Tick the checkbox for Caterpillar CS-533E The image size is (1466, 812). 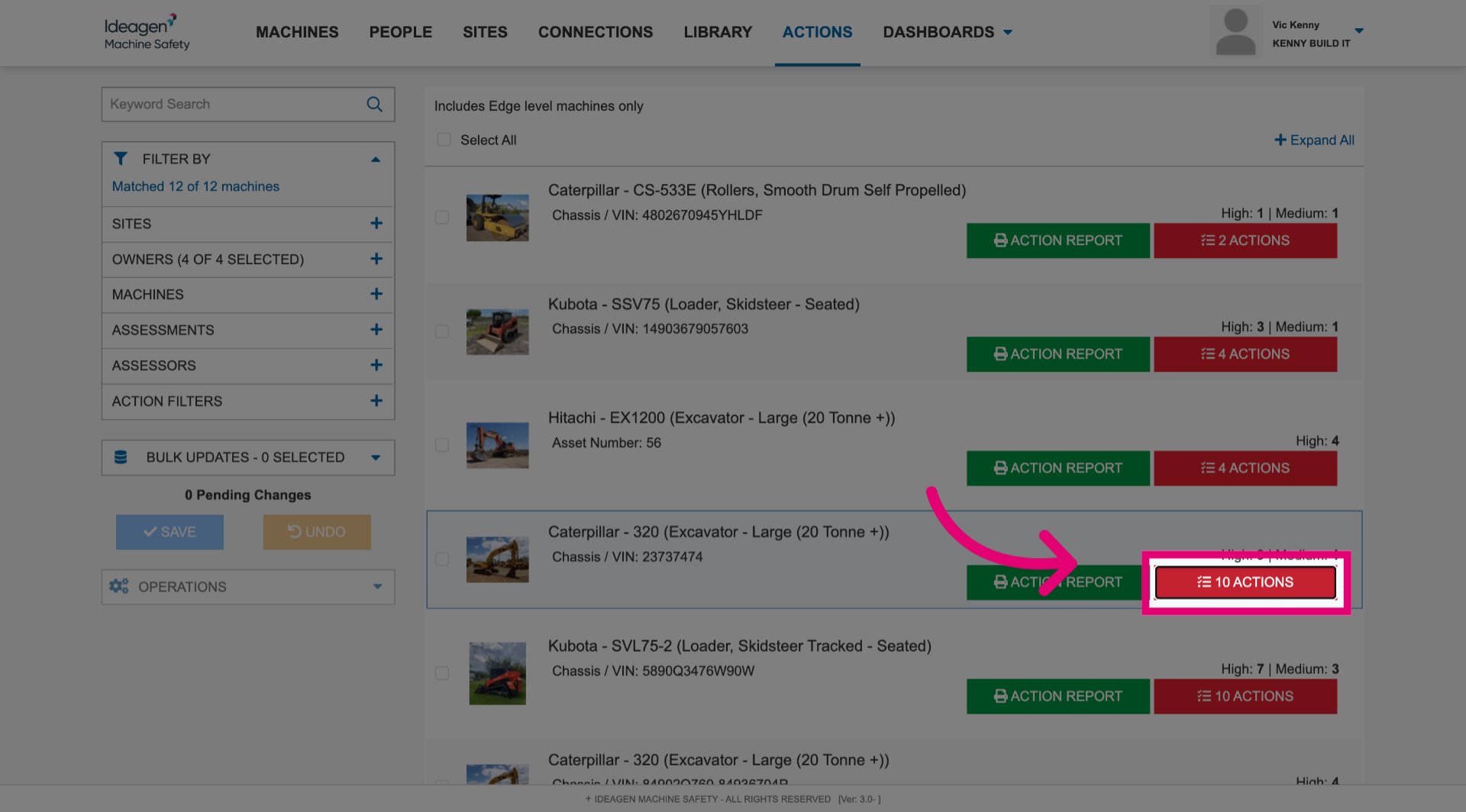click(442, 217)
